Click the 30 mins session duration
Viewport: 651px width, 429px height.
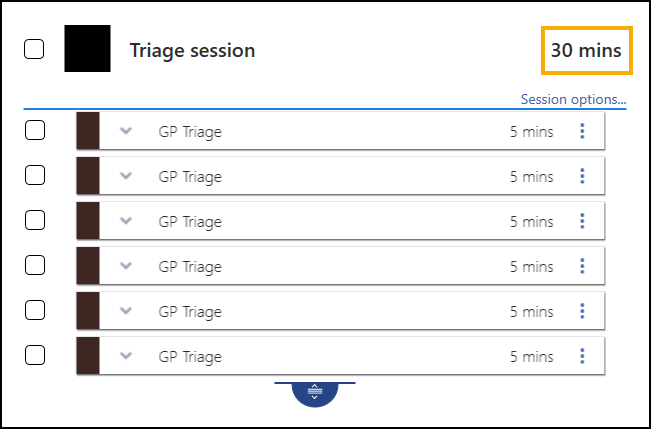click(x=586, y=50)
